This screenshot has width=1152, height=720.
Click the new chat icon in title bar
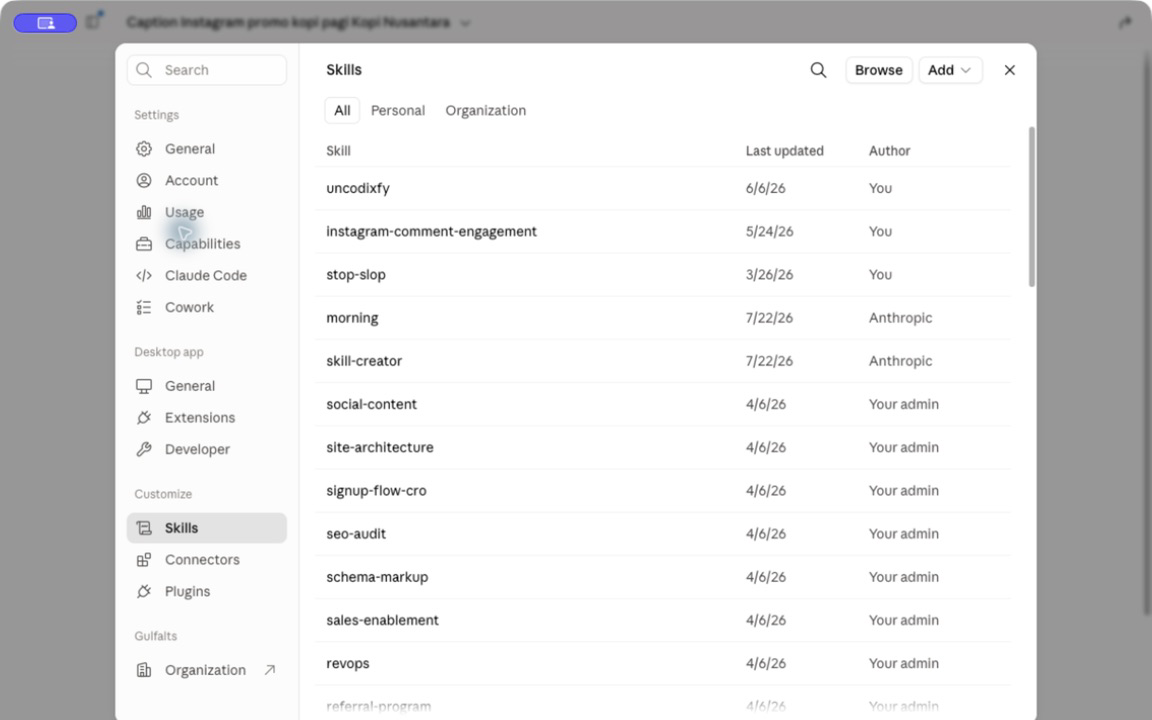click(94, 21)
